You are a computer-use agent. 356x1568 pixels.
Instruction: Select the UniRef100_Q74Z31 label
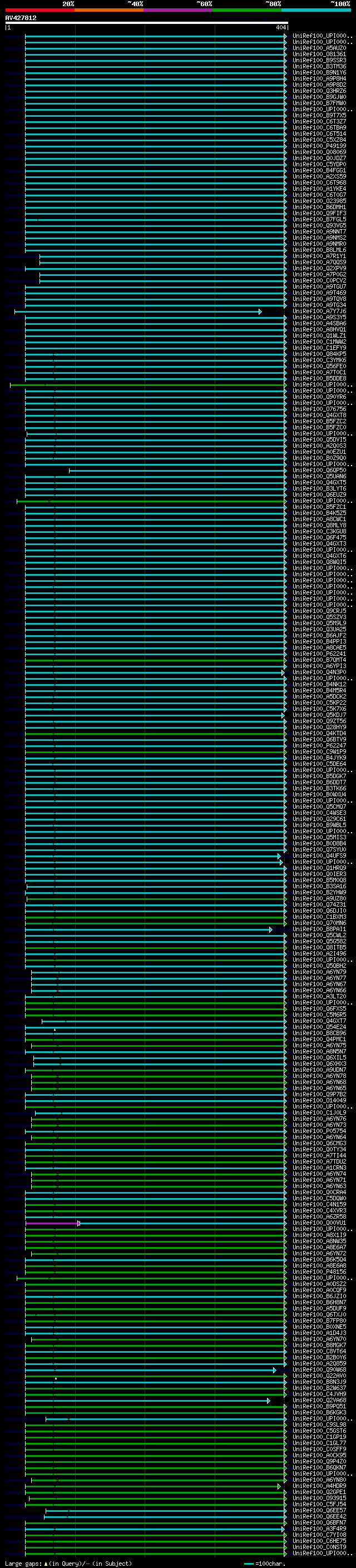[319, 904]
